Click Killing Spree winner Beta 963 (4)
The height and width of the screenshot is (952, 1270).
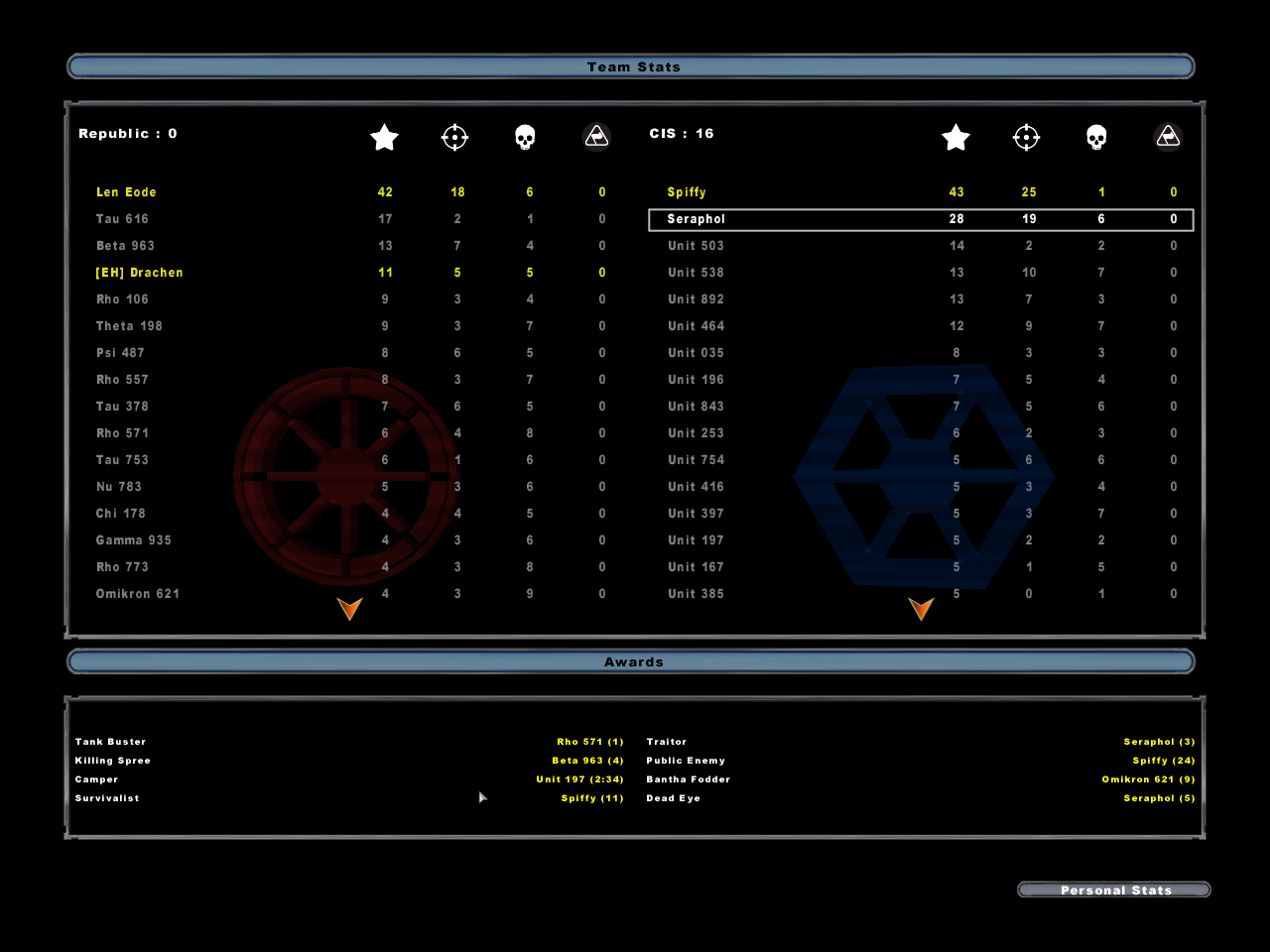point(588,761)
